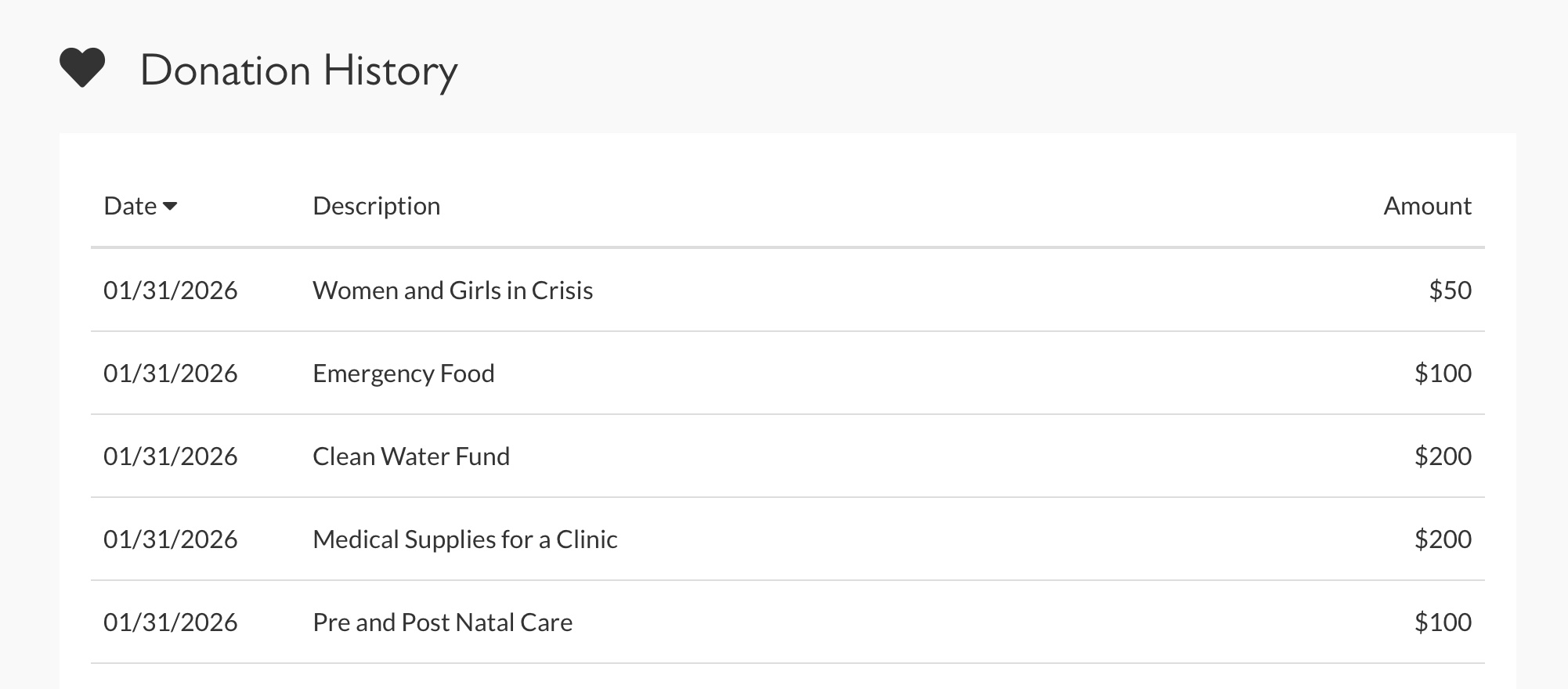Click the Donation History page title

pos(298,70)
